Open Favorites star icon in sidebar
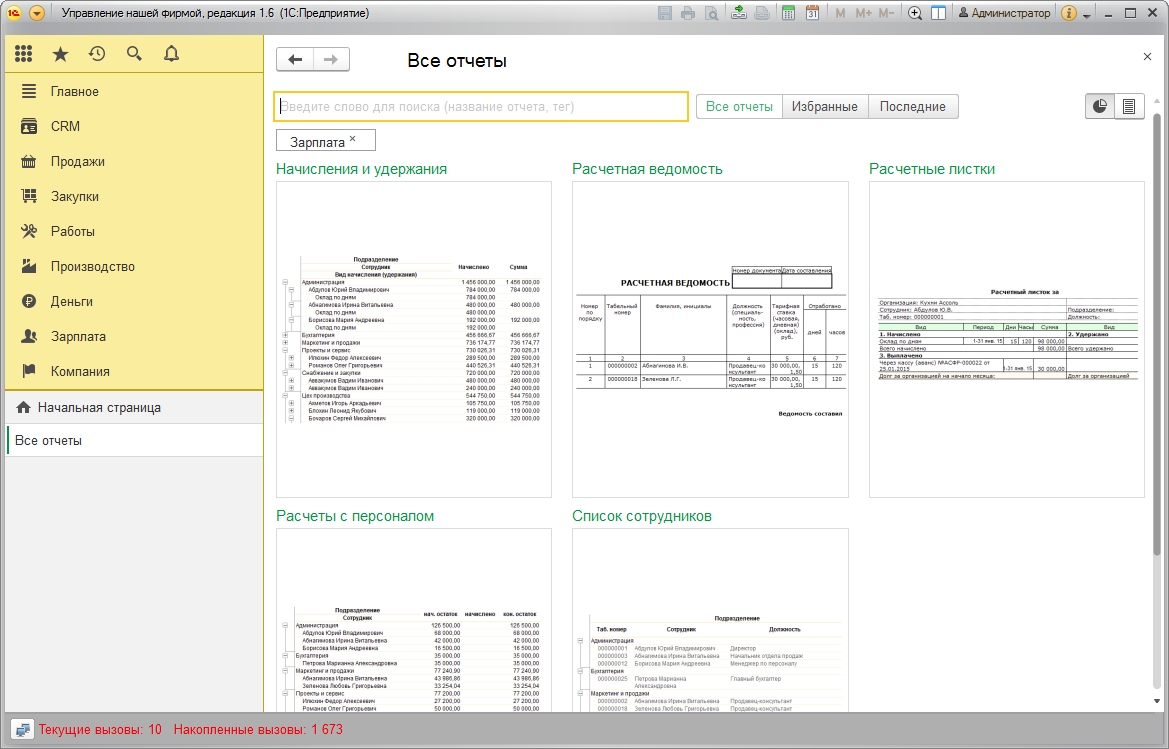 (x=60, y=54)
